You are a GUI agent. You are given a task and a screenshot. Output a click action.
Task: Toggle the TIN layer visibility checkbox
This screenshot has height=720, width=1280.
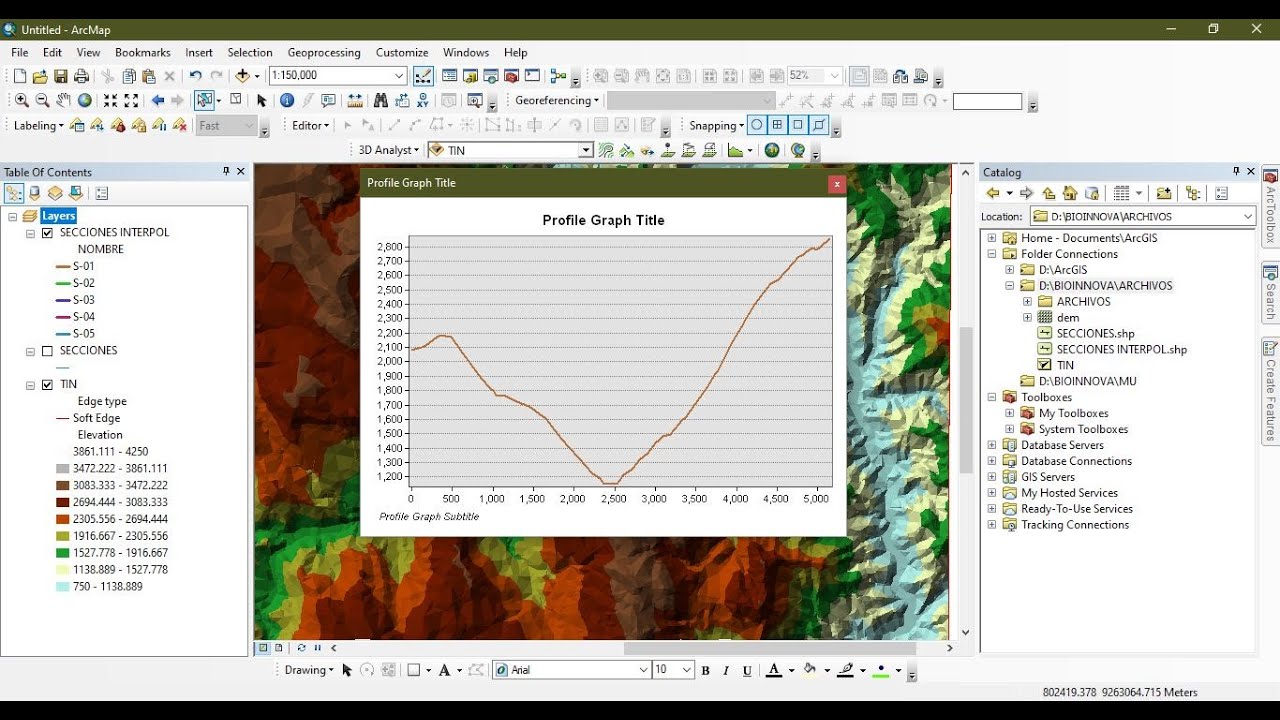pos(47,385)
